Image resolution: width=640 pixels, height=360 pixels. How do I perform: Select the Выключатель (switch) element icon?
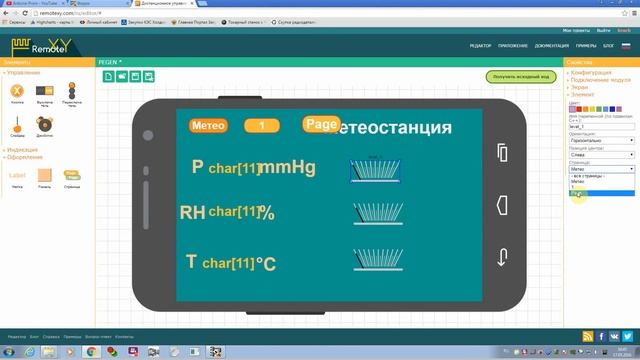[x=44, y=91]
